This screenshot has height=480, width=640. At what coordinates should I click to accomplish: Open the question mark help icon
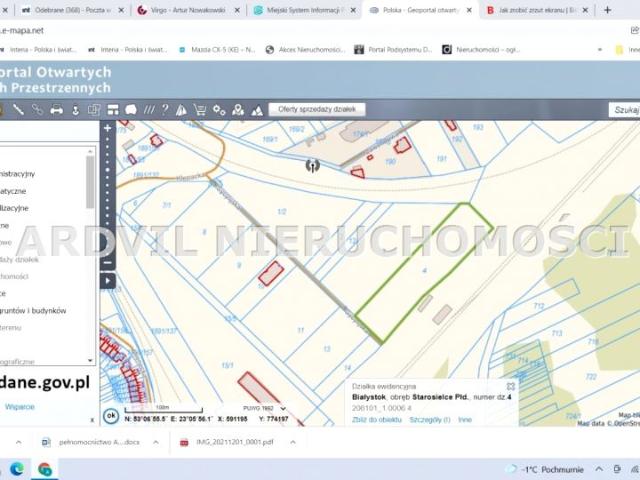165,109
